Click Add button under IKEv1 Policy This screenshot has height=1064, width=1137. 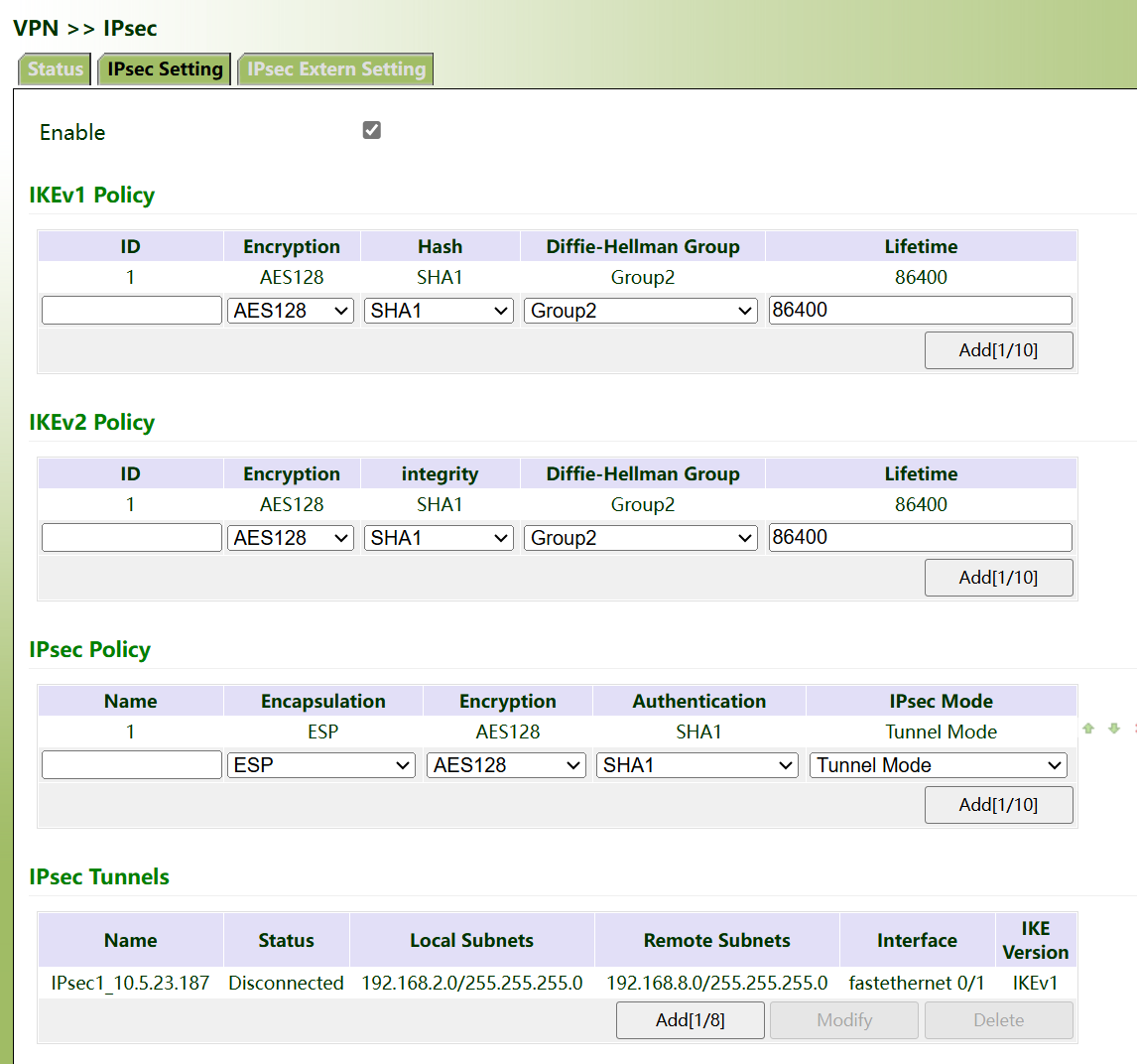[x=998, y=350]
